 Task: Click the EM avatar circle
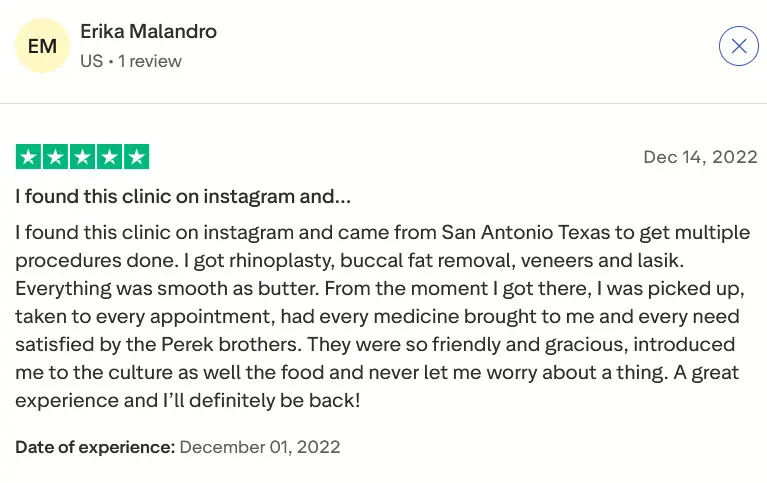click(x=43, y=46)
